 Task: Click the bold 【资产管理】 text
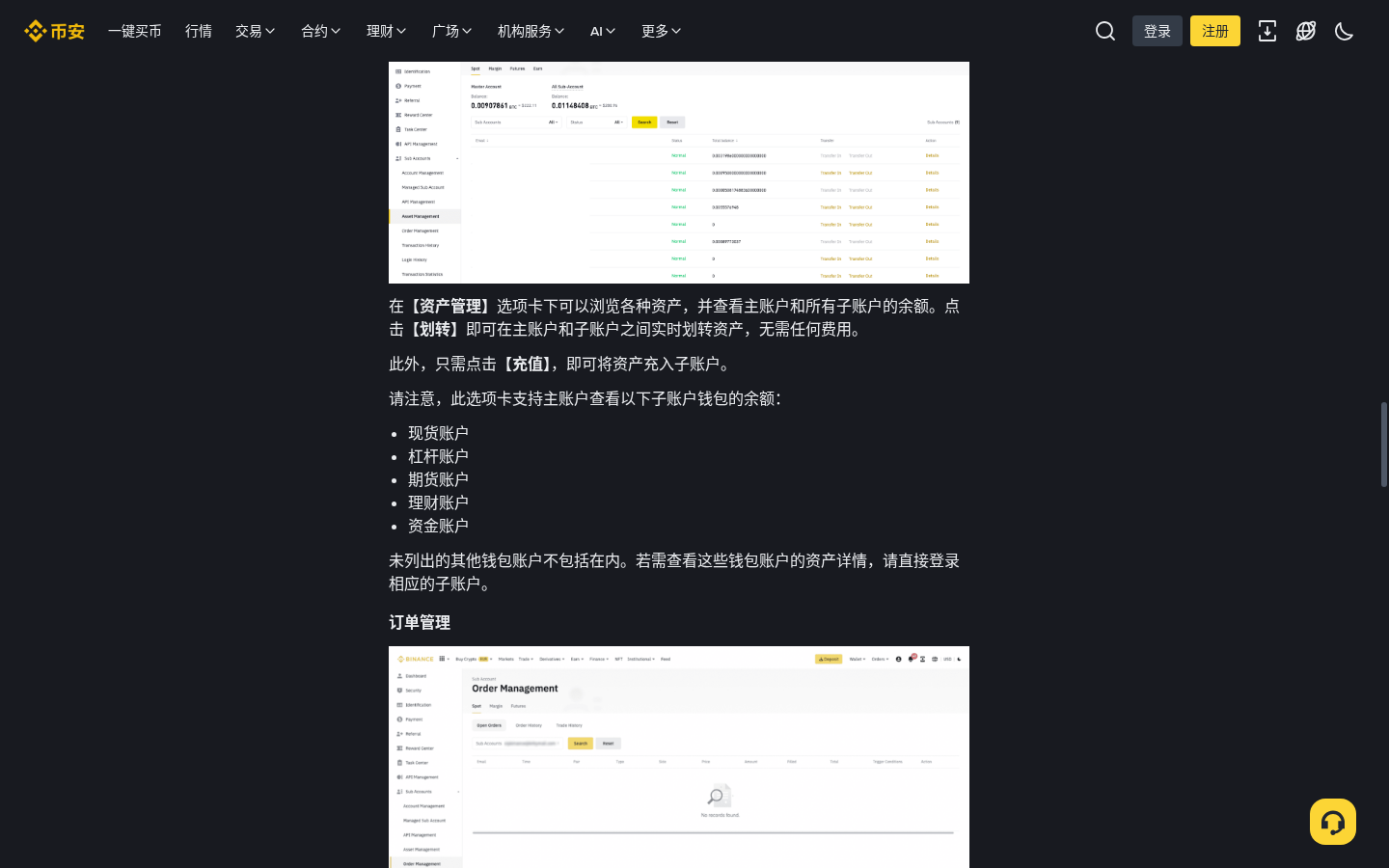point(450,306)
